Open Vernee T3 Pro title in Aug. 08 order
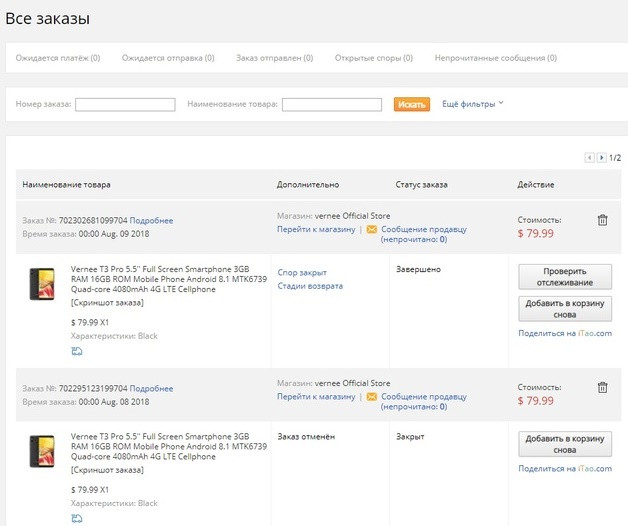 click(x=169, y=447)
